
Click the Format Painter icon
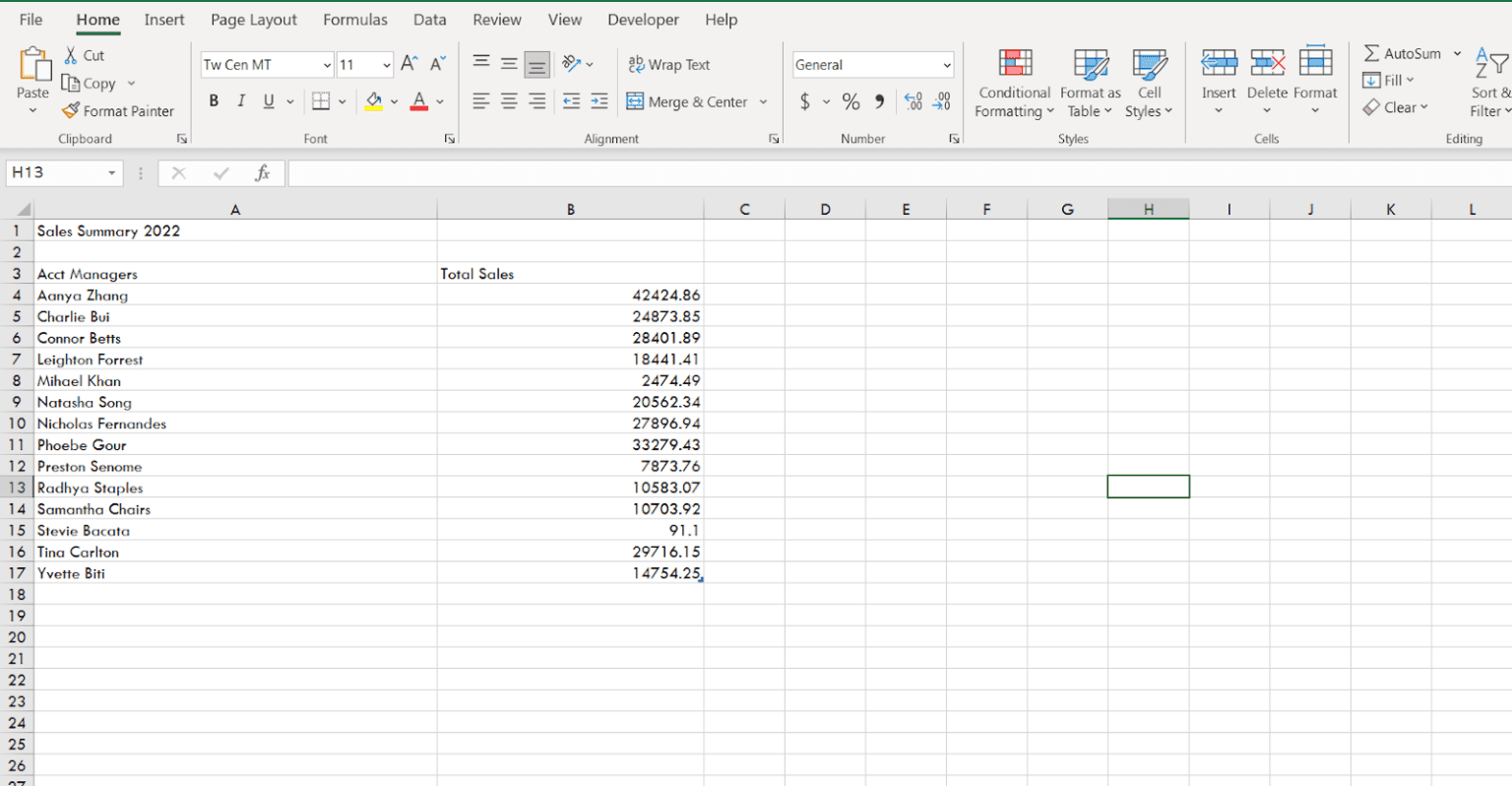coord(71,111)
